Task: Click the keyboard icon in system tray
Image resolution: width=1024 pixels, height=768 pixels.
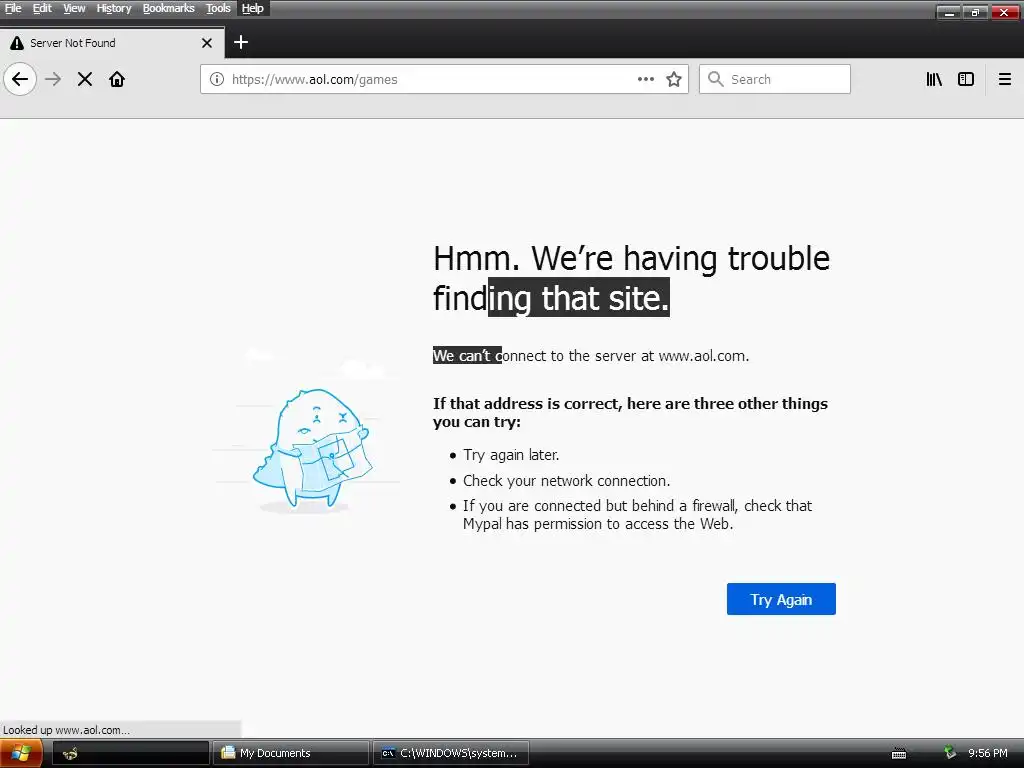Action: pos(899,754)
